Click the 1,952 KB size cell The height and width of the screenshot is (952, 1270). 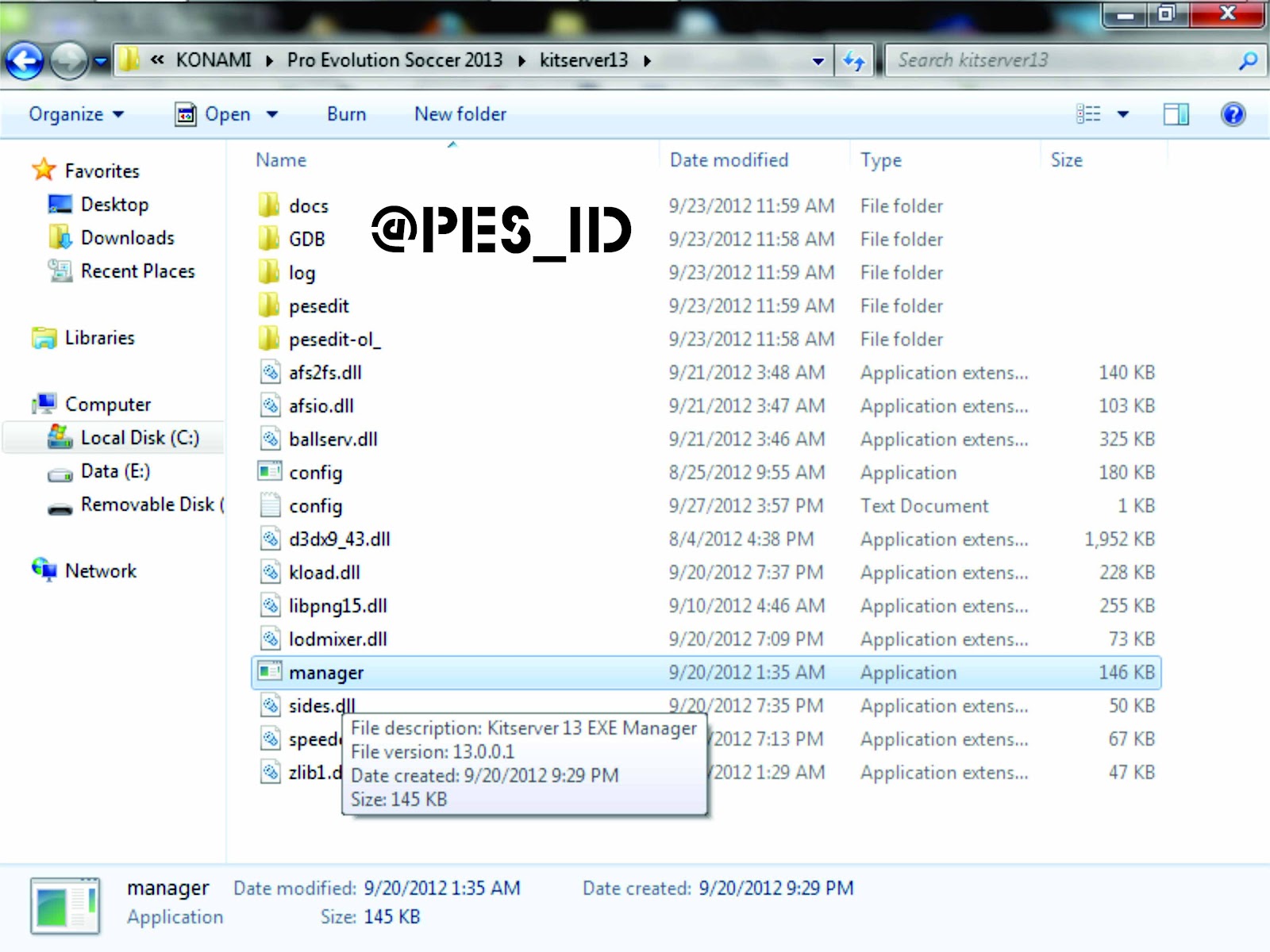(1119, 539)
